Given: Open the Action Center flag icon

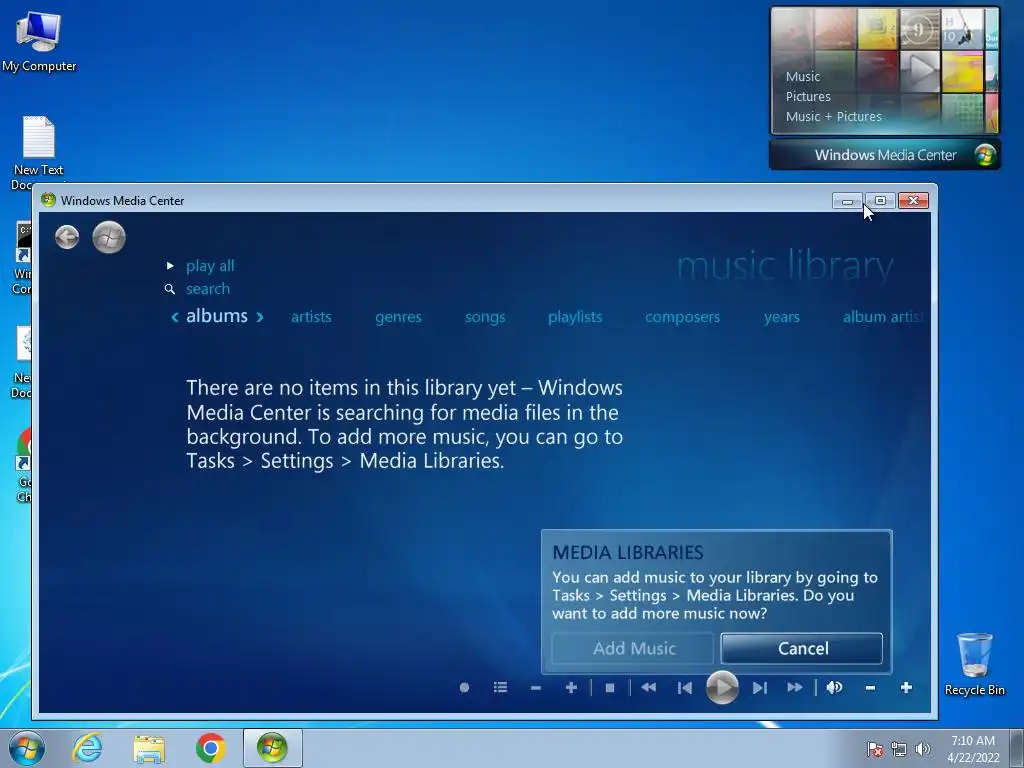Looking at the screenshot, I should coord(874,750).
